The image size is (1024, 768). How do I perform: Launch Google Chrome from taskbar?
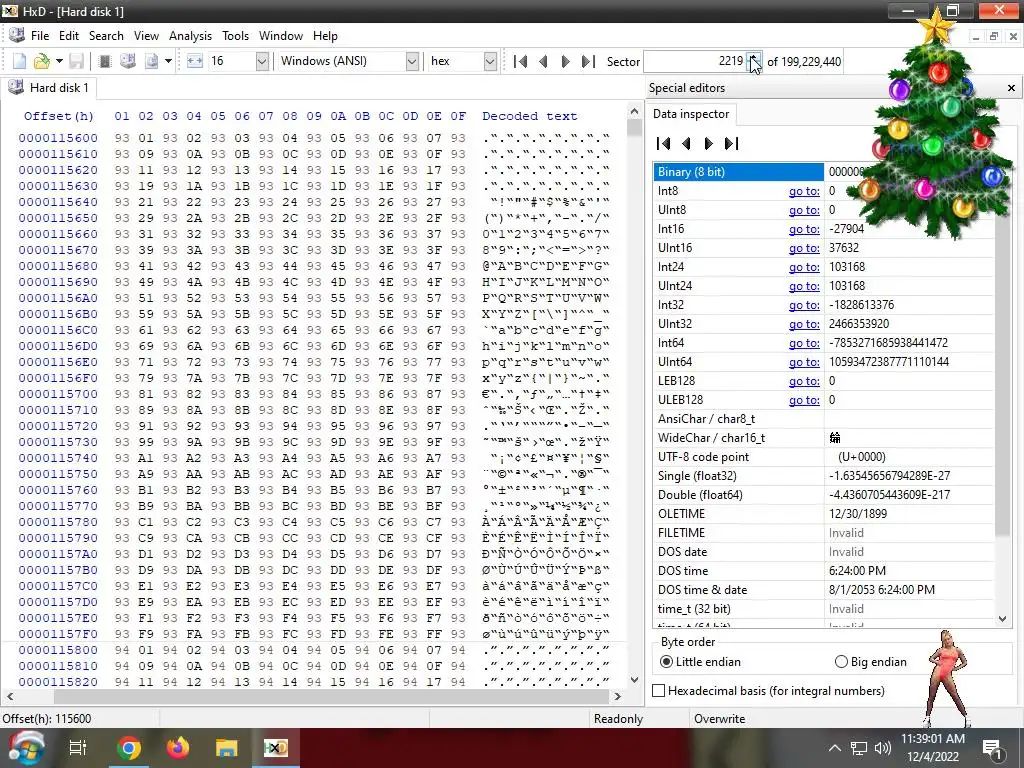(129, 748)
